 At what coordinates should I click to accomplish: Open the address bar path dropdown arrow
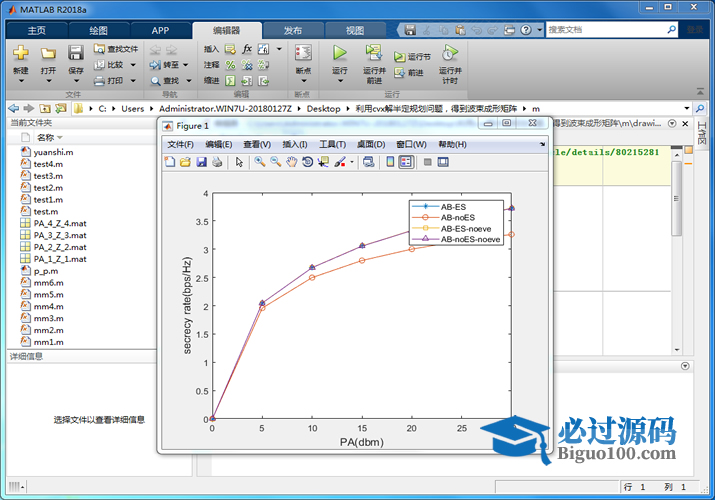tap(687, 108)
